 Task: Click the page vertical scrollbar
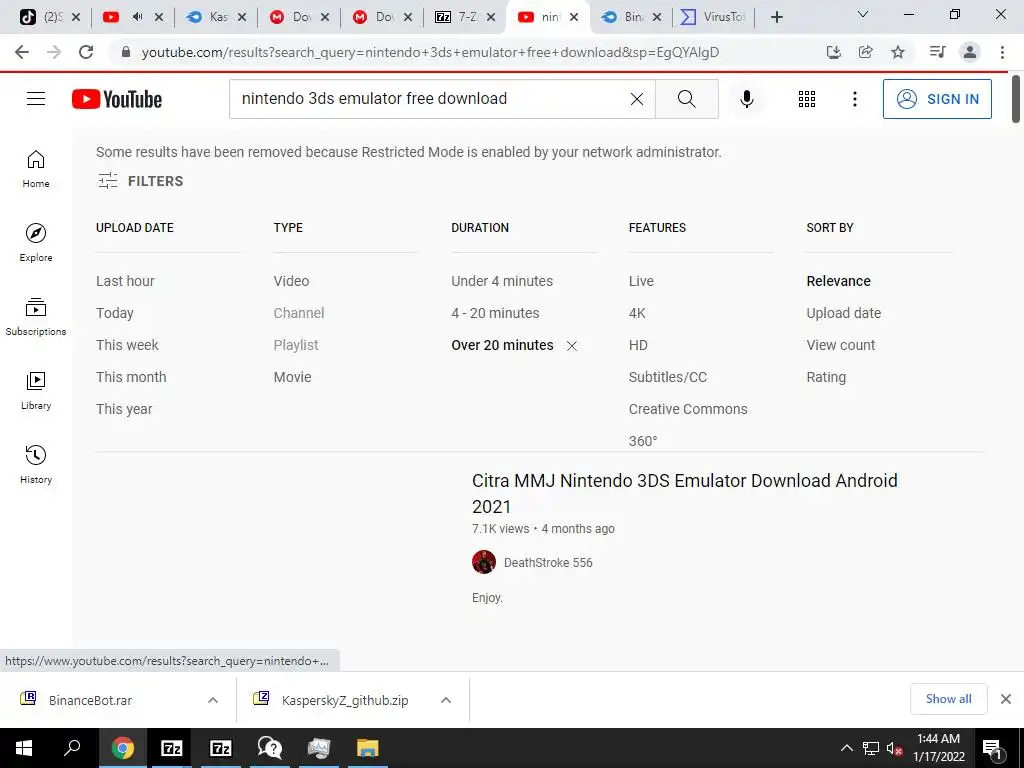[x=1016, y=99]
